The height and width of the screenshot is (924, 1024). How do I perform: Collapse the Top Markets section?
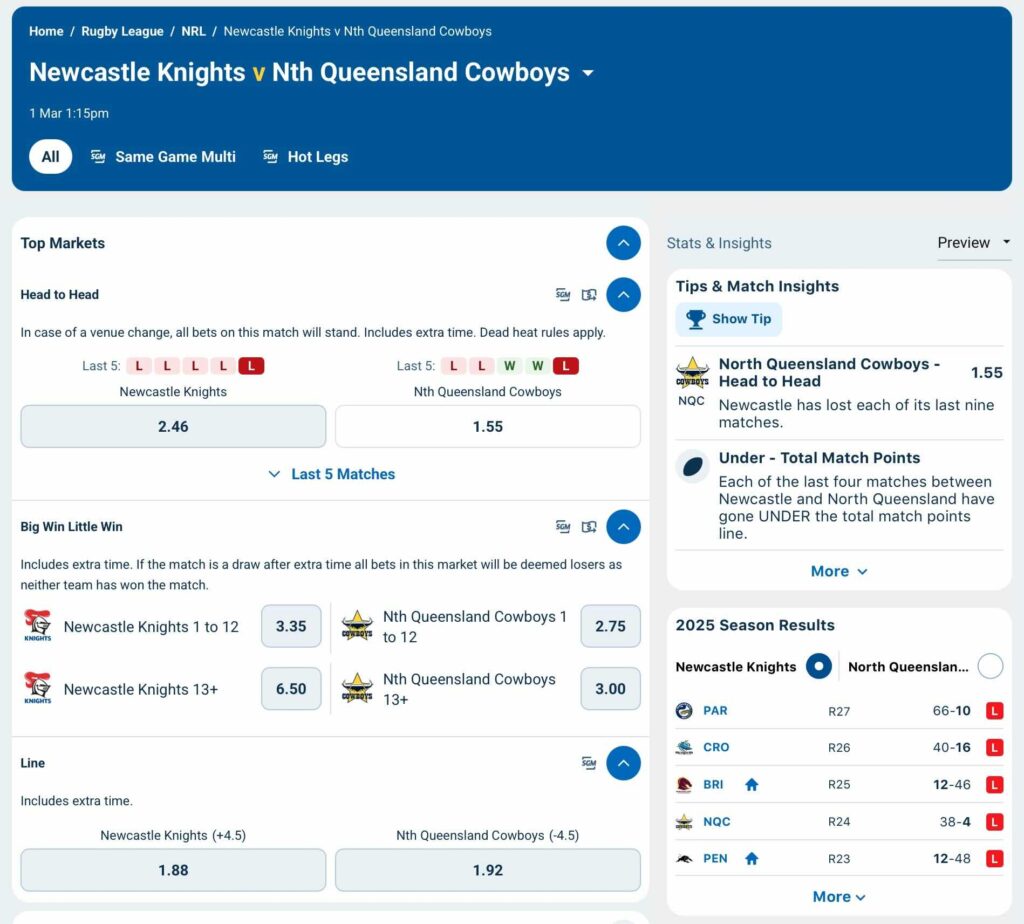click(x=623, y=243)
